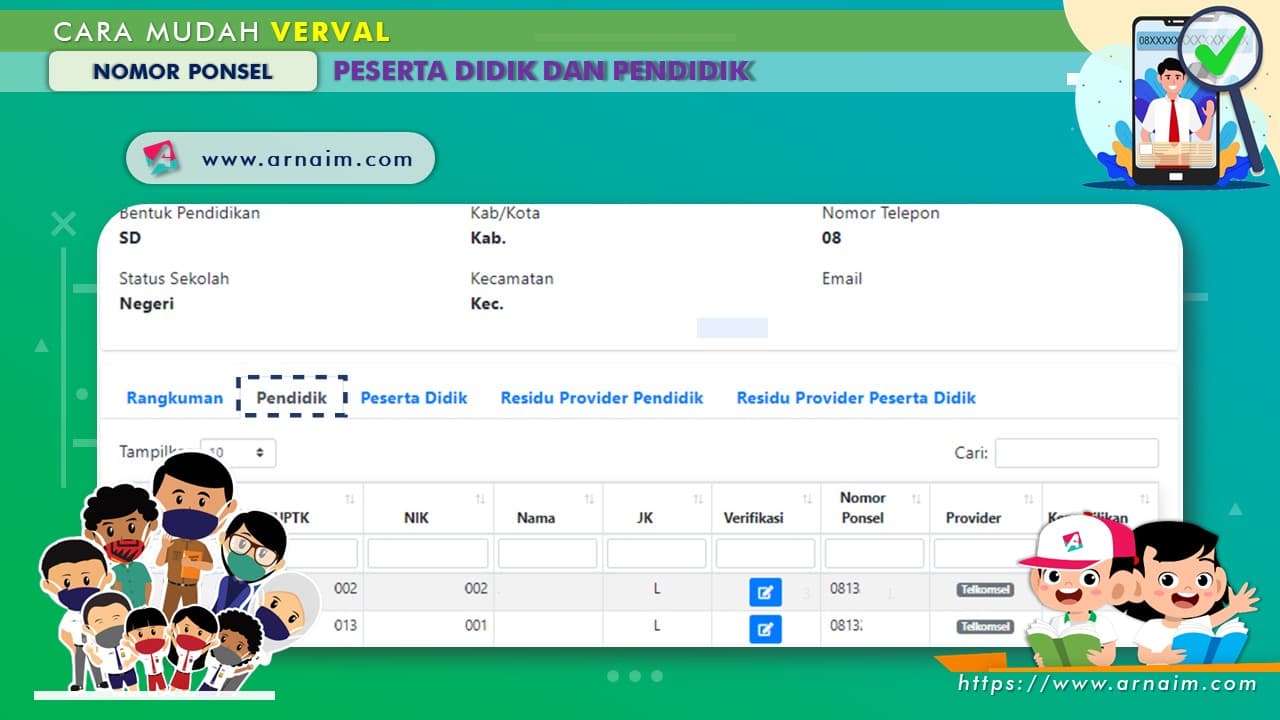Click the Nomor Ponsel column header
The width and height of the screenshot is (1280, 720).
click(x=875, y=509)
